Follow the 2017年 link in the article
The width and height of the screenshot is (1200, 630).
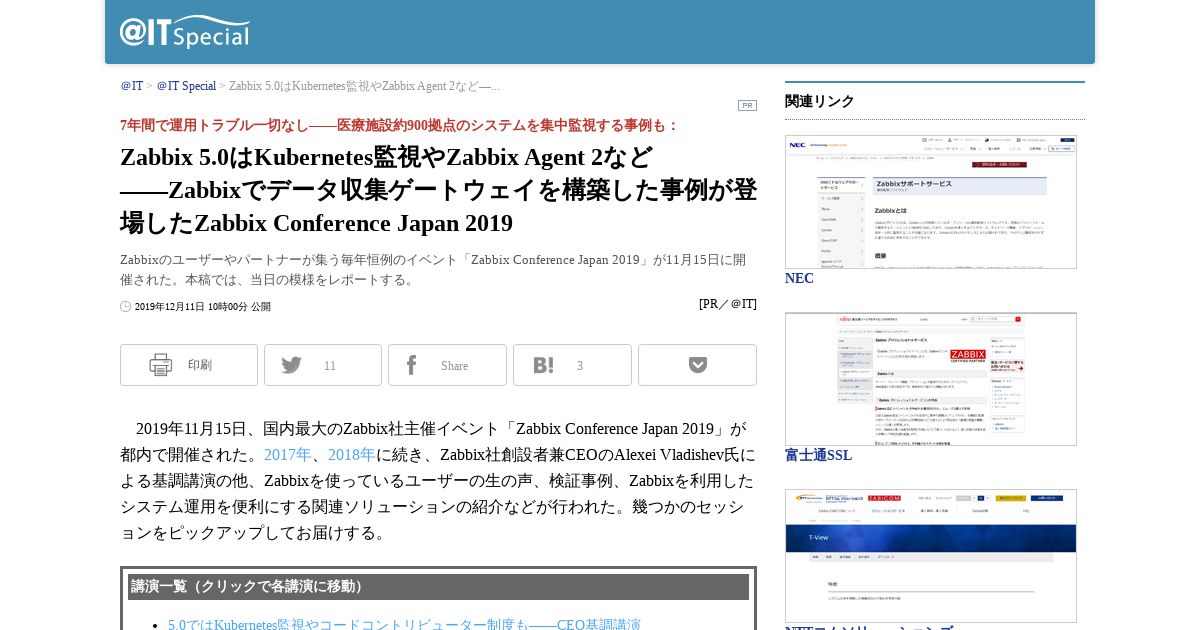click(287, 455)
